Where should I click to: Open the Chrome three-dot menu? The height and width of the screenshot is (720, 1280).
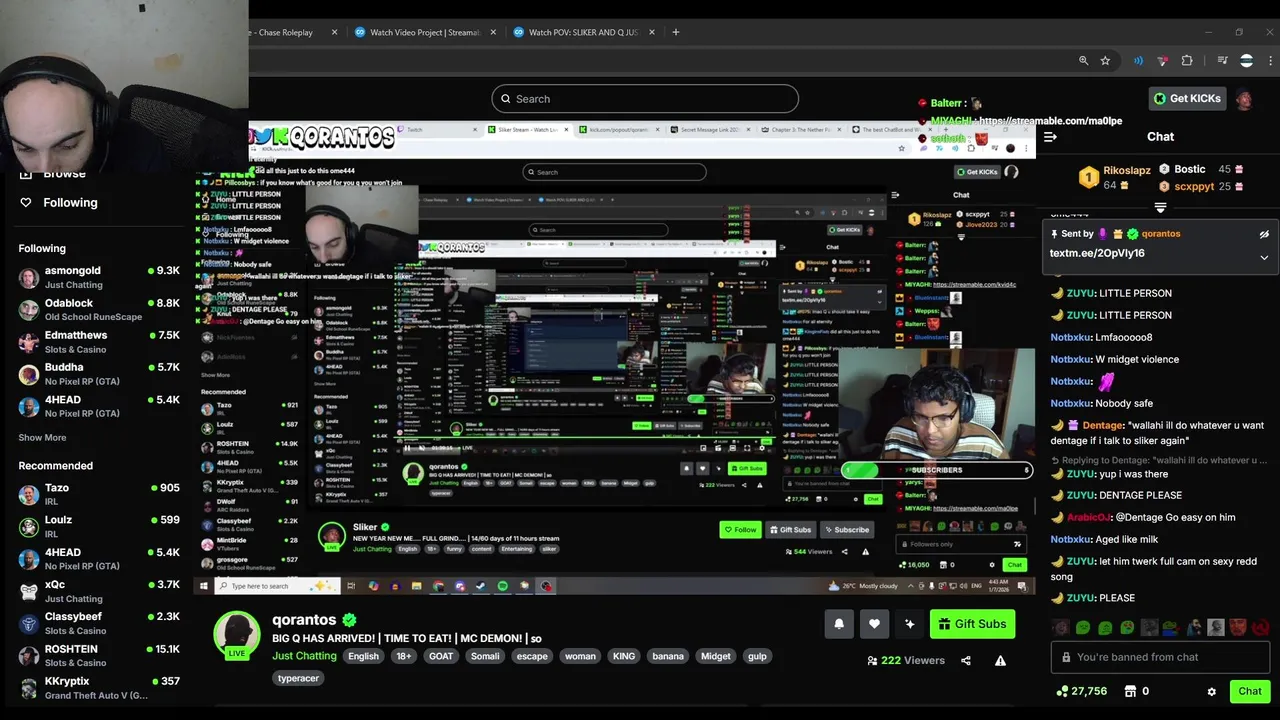1270,61
